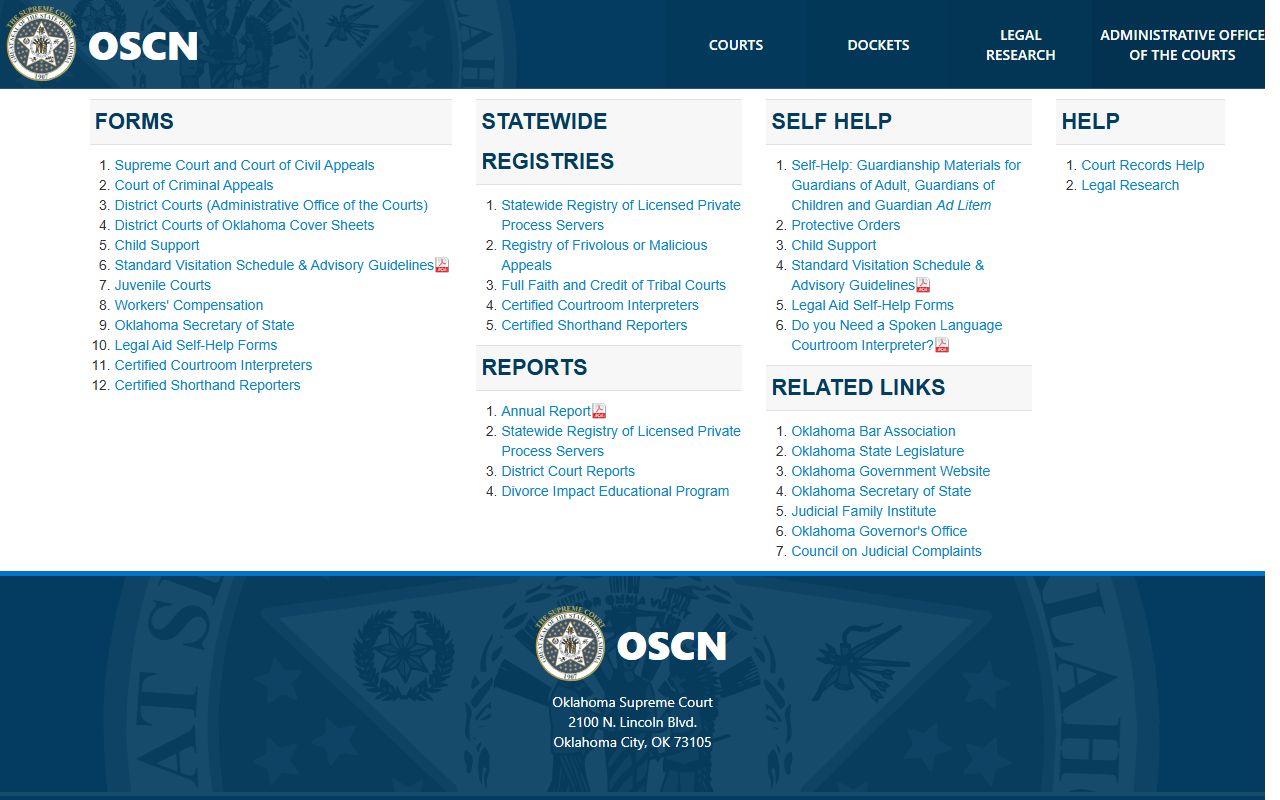Open Legal Aid Self-Help Forms under Self Help
1280x800 pixels.
coord(872,305)
